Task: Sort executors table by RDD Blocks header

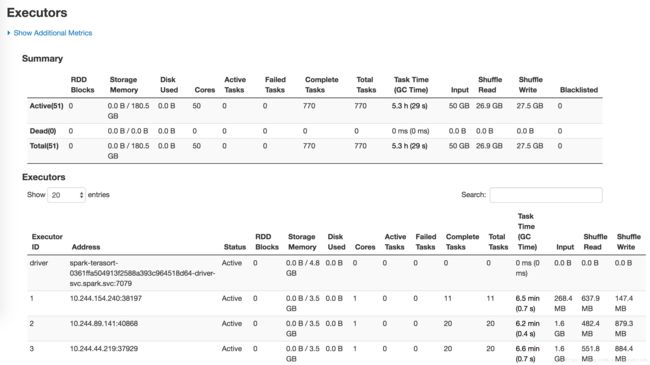Action: [267, 242]
